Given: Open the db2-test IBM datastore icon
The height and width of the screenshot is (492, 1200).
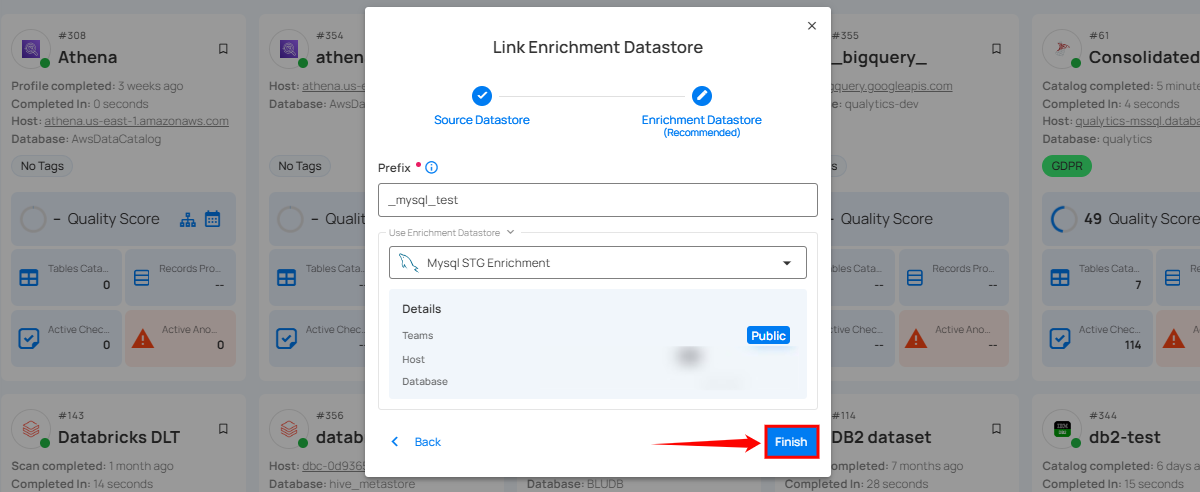Looking at the screenshot, I should [1062, 428].
